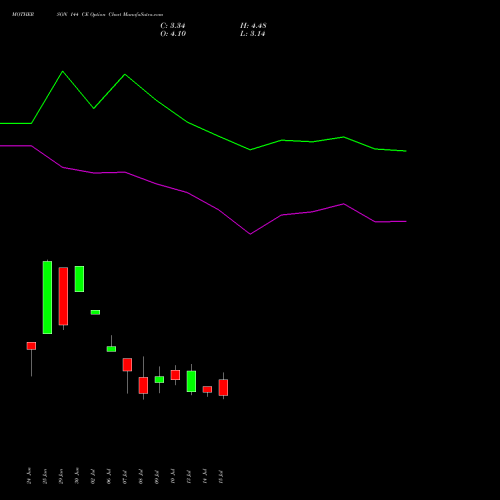Click the '07 Jul' date axis label
The width and height of the screenshot is (500, 500).
click(x=125, y=477)
